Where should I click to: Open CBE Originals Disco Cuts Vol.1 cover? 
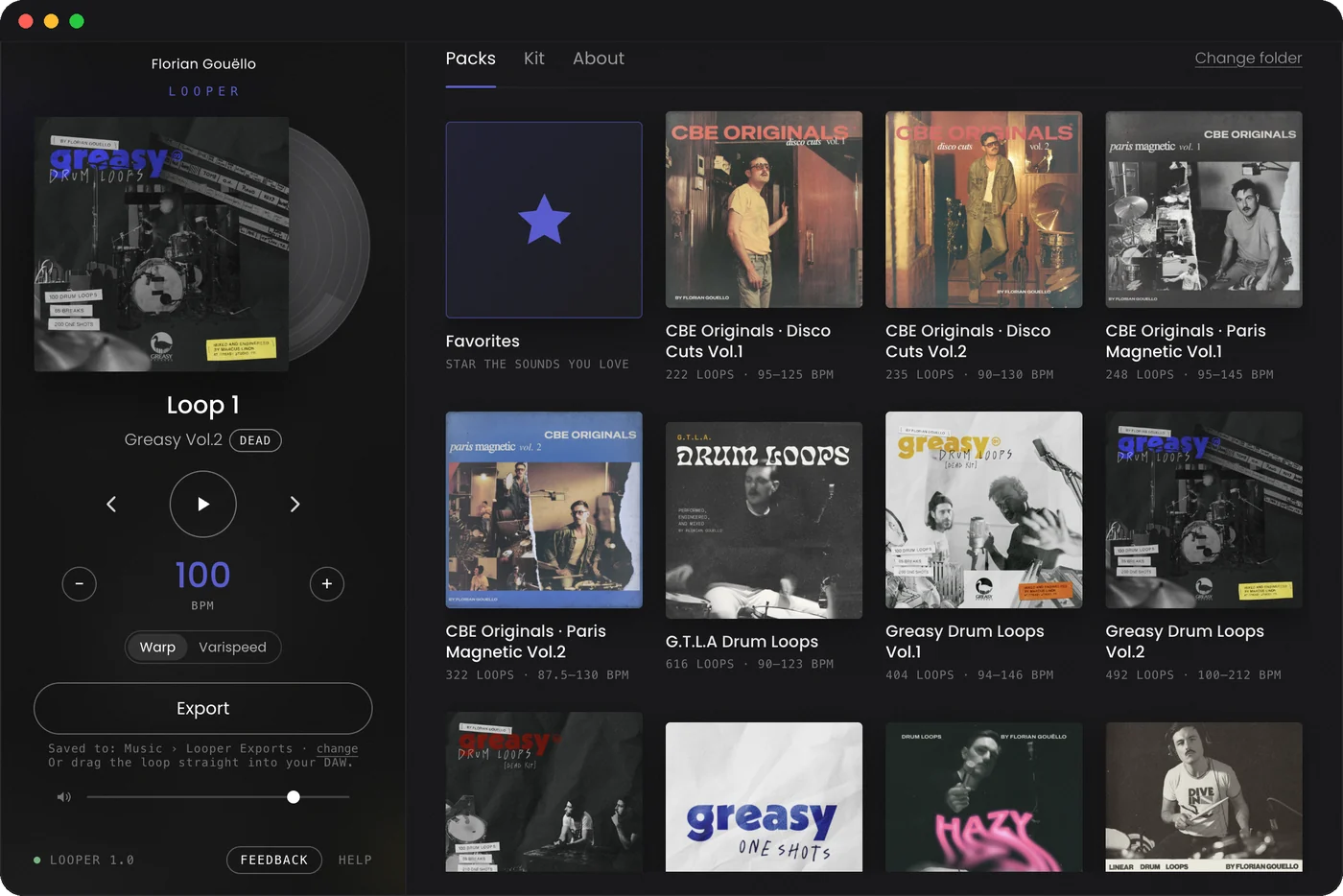pos(764,209)
